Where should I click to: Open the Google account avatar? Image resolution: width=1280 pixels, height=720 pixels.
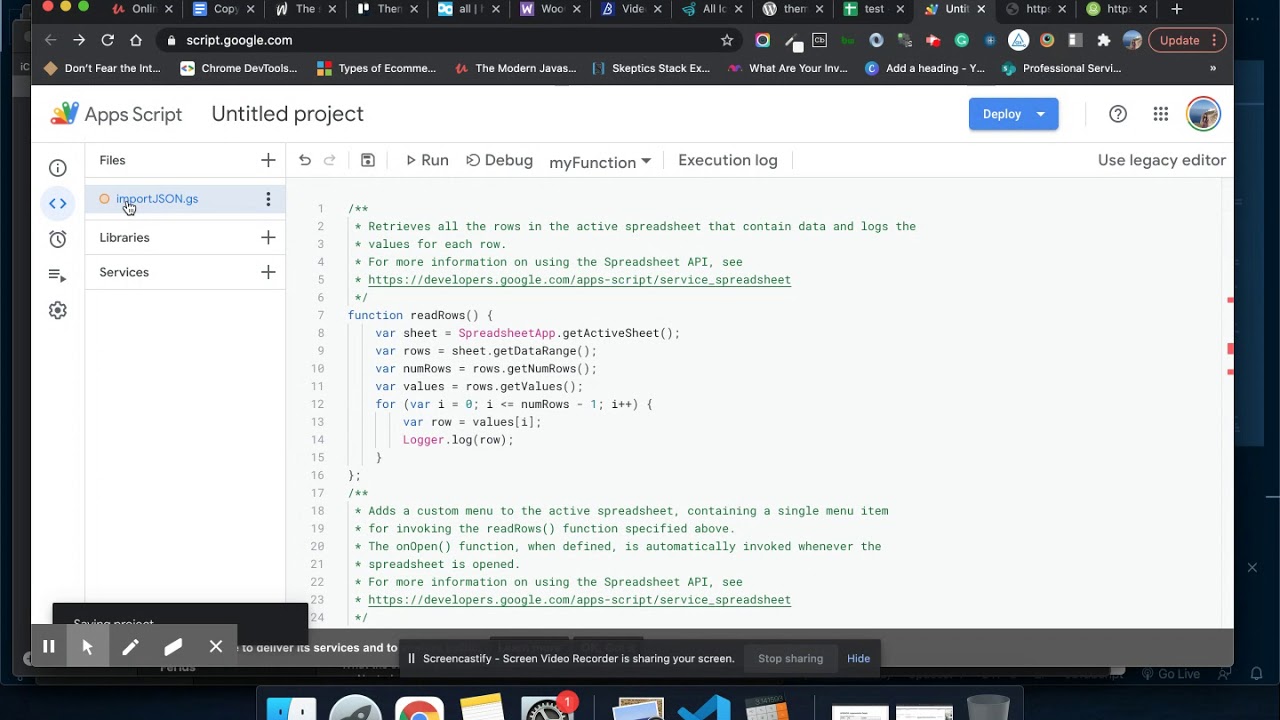1203,114
